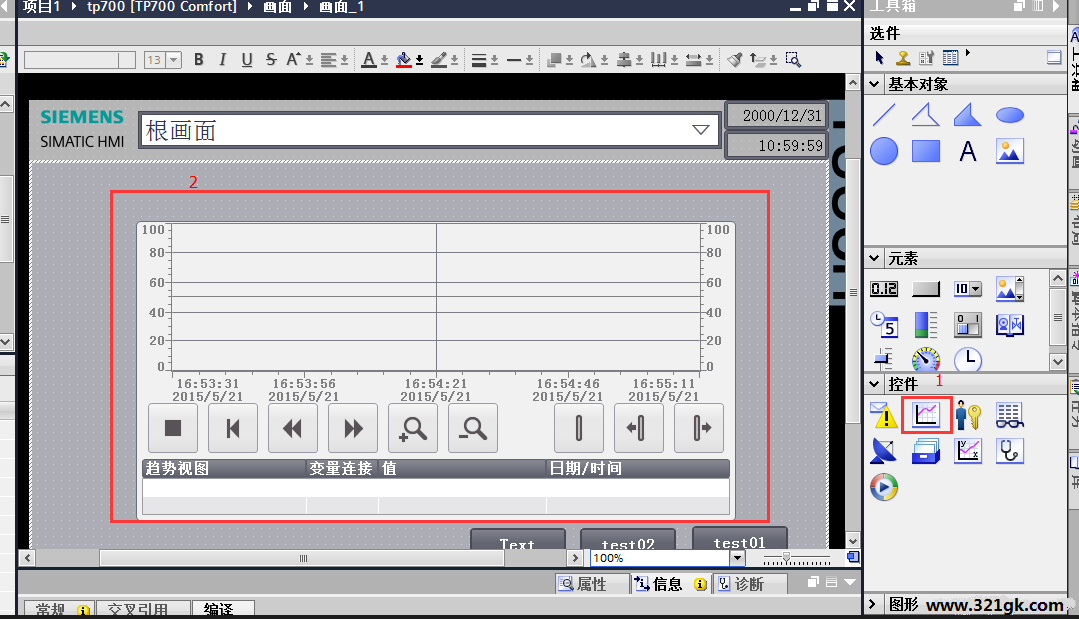Screen dimensions: 1079x619
Task: Toggle underline formatting
Action: tap(247, 60)
